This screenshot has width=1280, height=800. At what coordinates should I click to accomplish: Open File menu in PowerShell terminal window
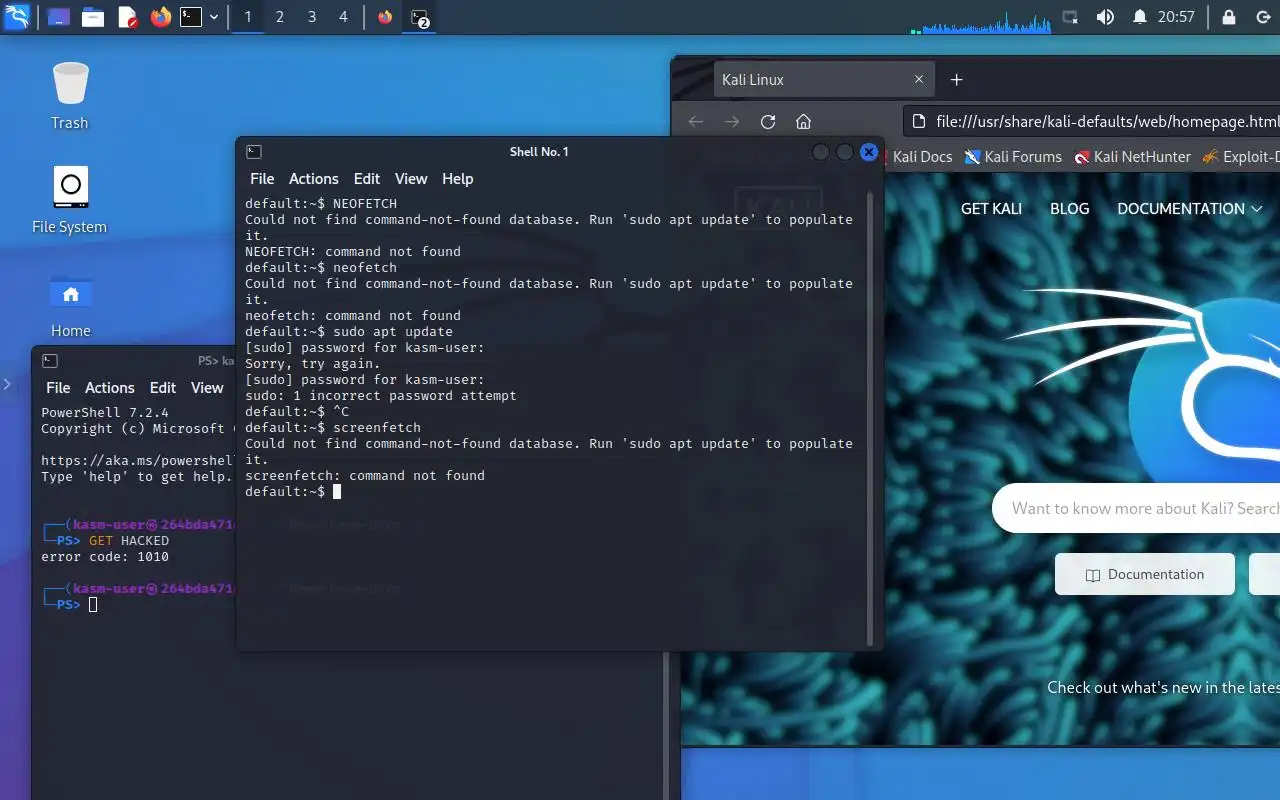point(59,388)
